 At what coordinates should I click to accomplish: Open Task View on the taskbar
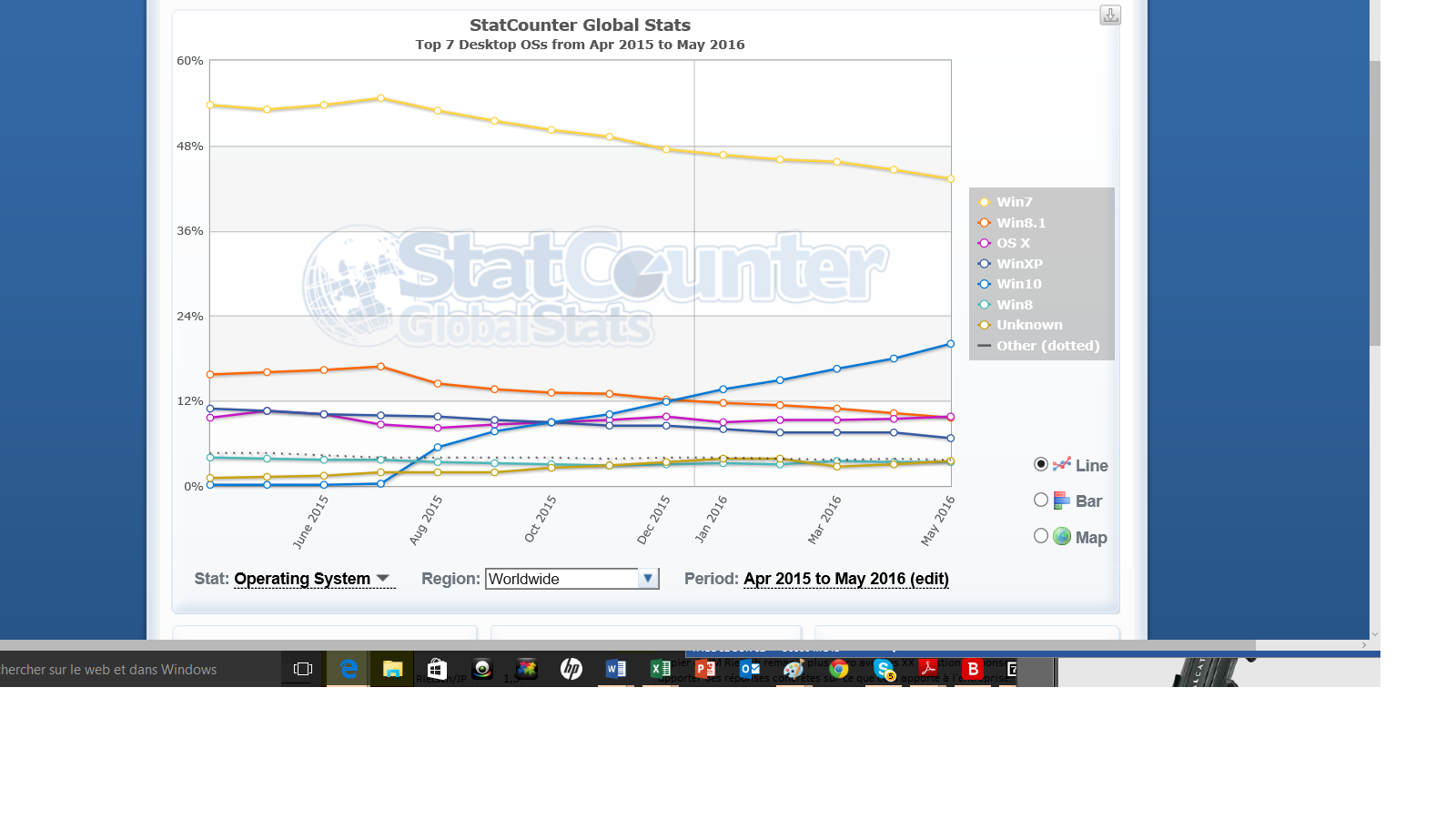303,669
